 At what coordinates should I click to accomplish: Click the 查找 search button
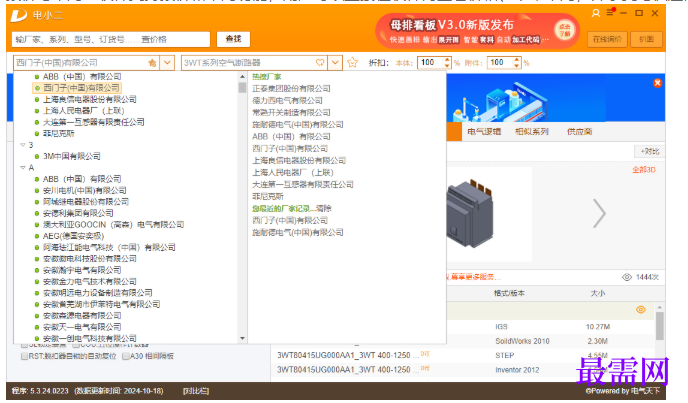click(233, 39)
